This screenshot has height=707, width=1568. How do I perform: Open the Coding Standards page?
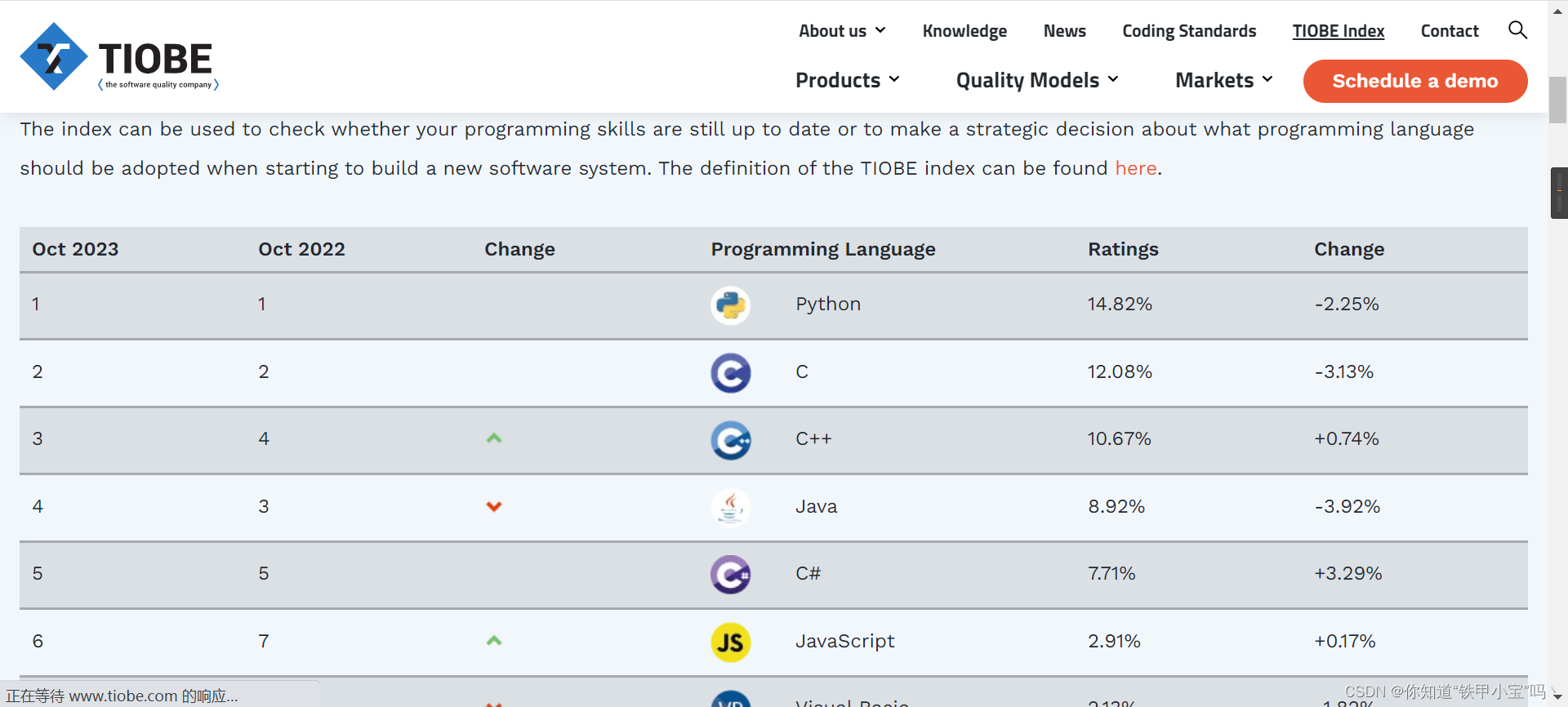pos(1189,31)
